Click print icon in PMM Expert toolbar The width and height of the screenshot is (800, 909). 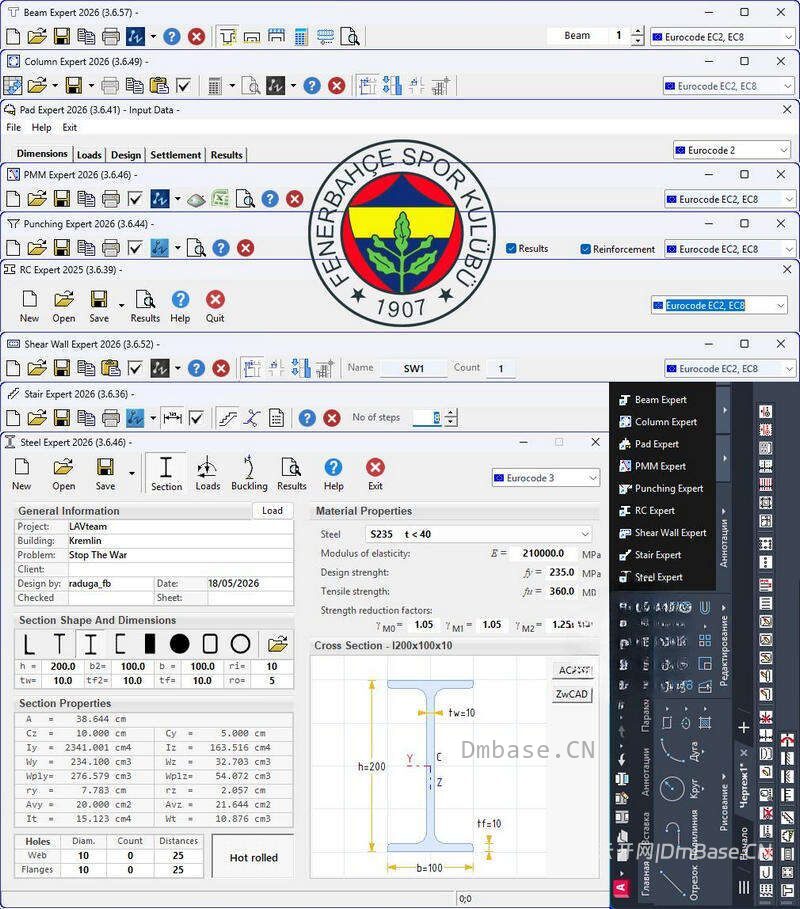(x=110, y=199)
